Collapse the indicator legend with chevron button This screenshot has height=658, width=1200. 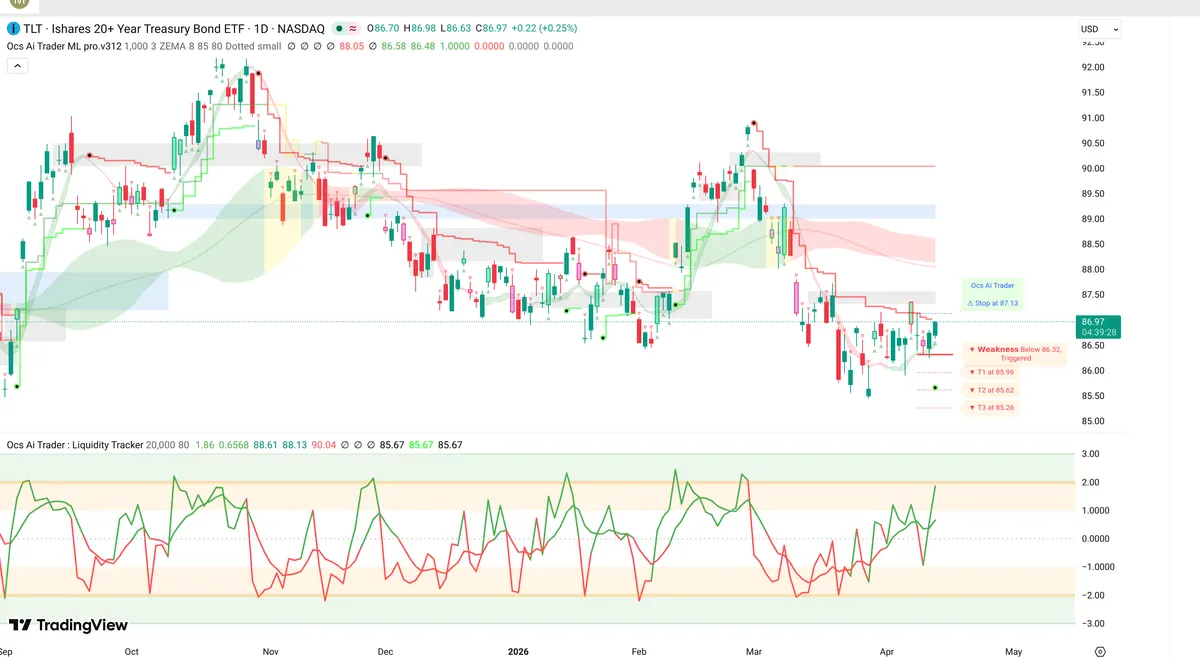click(16, 65)
